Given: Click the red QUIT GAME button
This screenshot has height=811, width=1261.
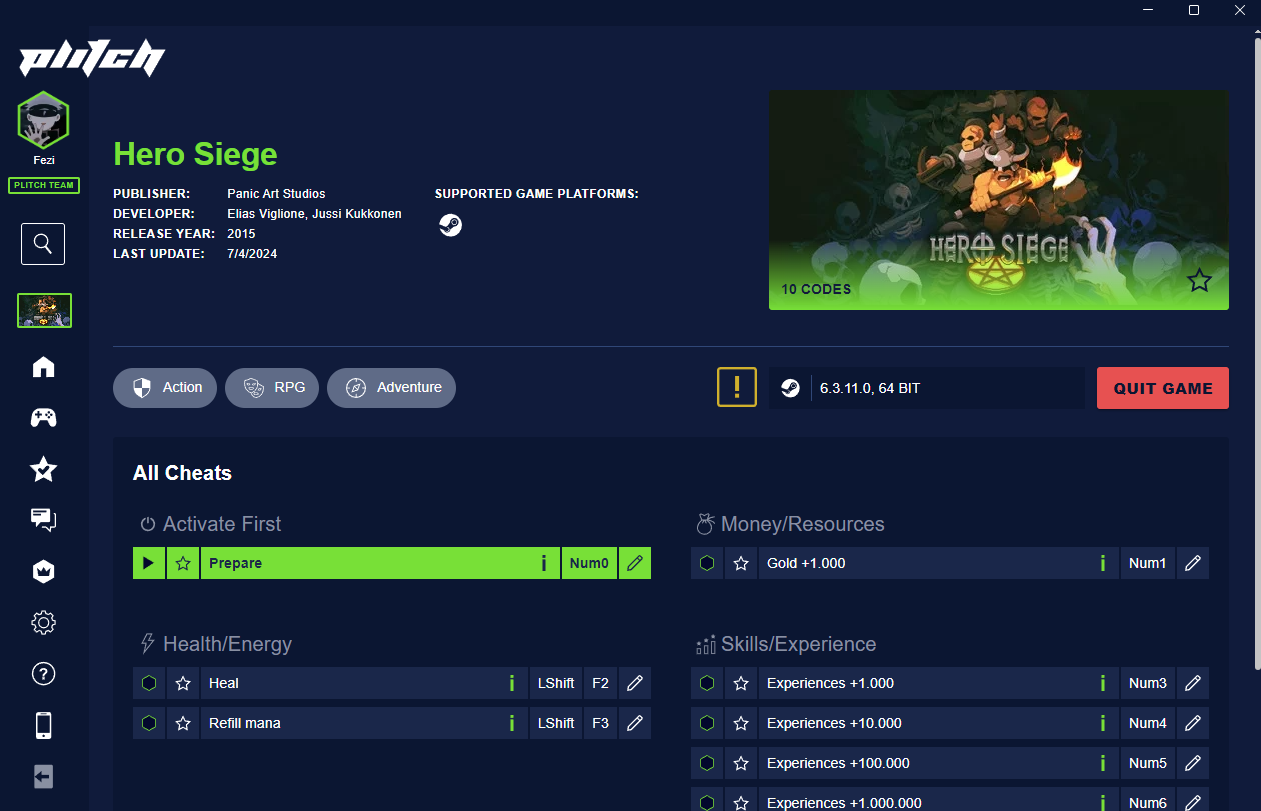Looking at the screenshot, I should [x=1163, y=388].
